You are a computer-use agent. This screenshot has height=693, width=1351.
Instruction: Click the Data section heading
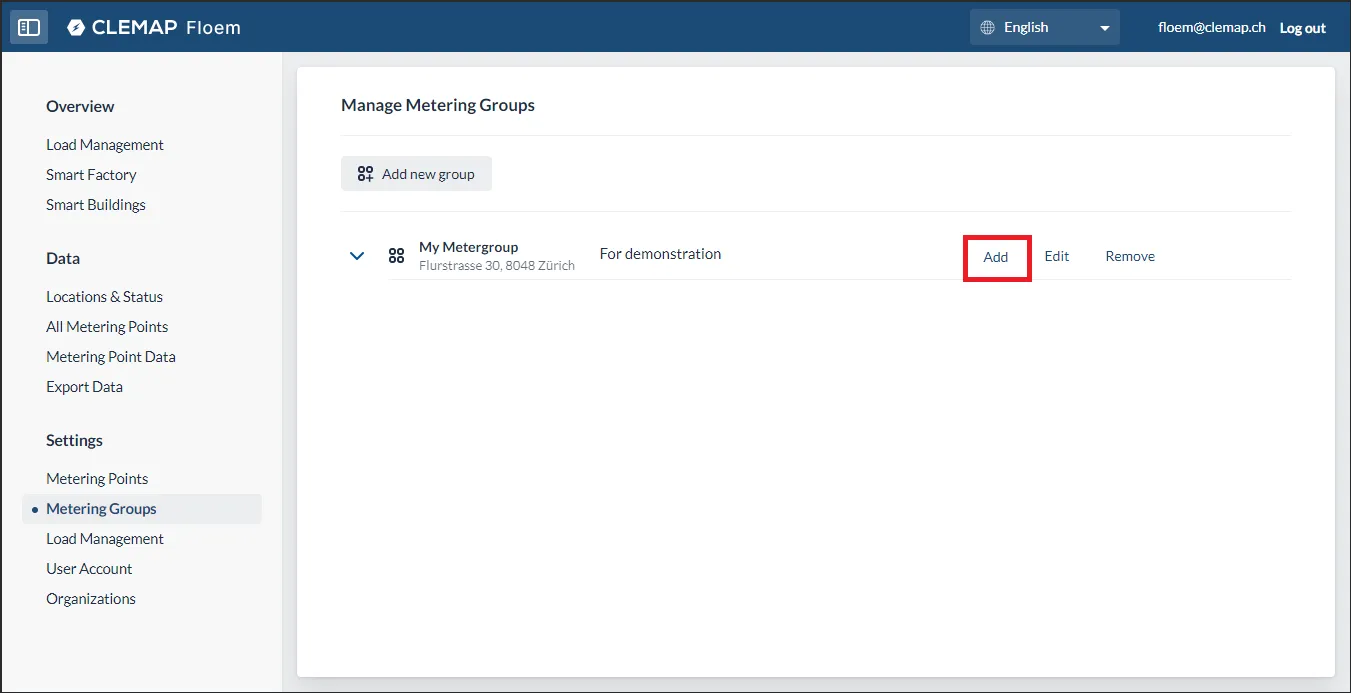(63, 259)
